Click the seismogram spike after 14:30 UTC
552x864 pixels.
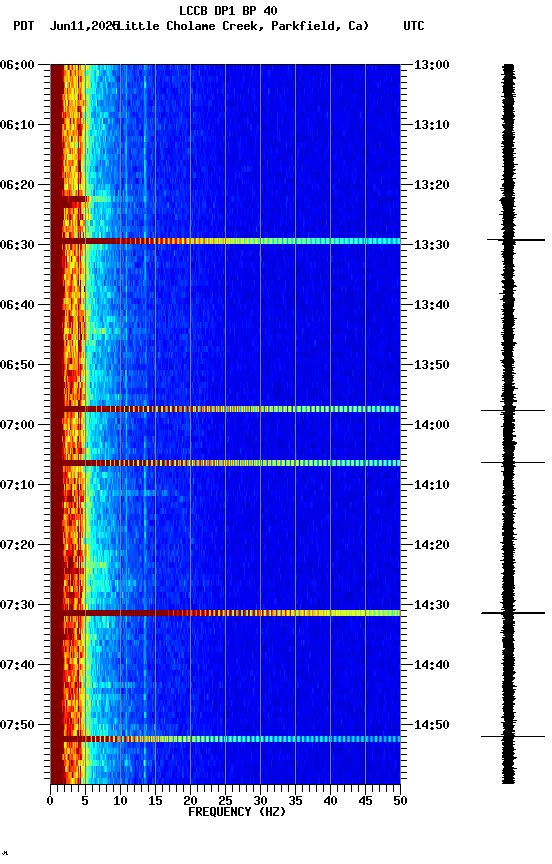click(x=513, y=613)
